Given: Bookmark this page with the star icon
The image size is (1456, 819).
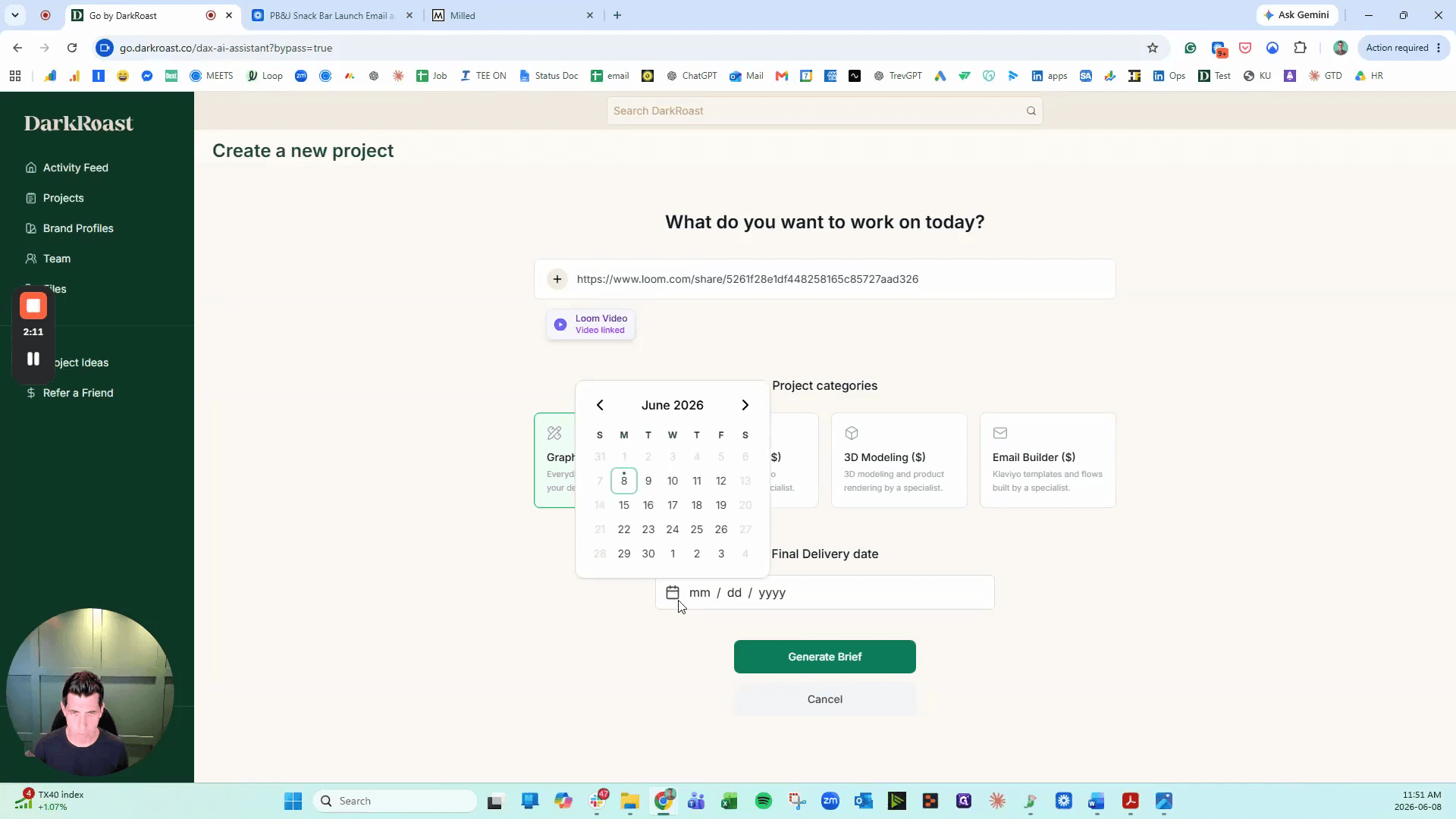Looking at the screenshot, I should click(x=1153, y=48).
